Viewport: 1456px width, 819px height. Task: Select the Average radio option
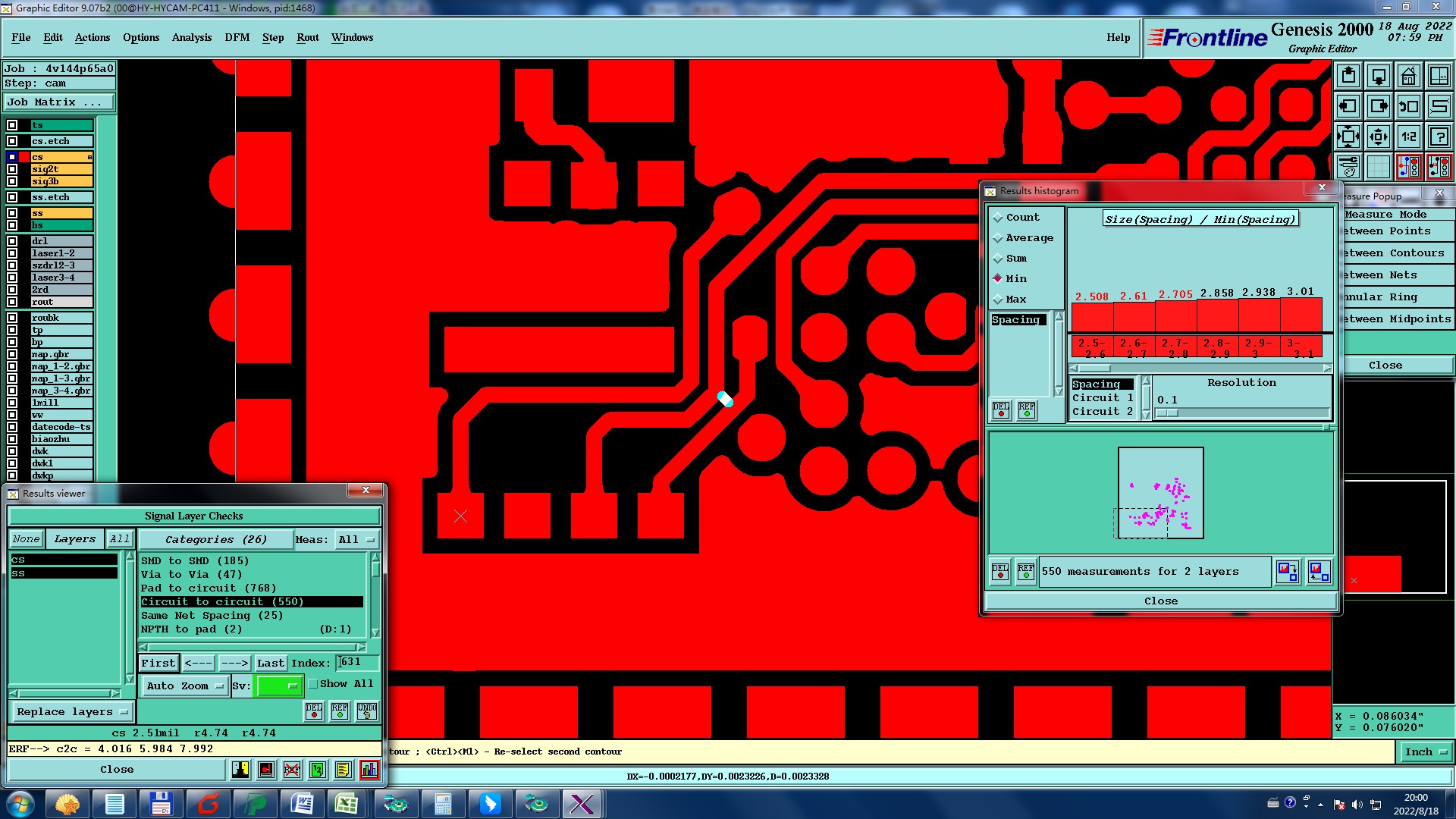tap(998, 238)
